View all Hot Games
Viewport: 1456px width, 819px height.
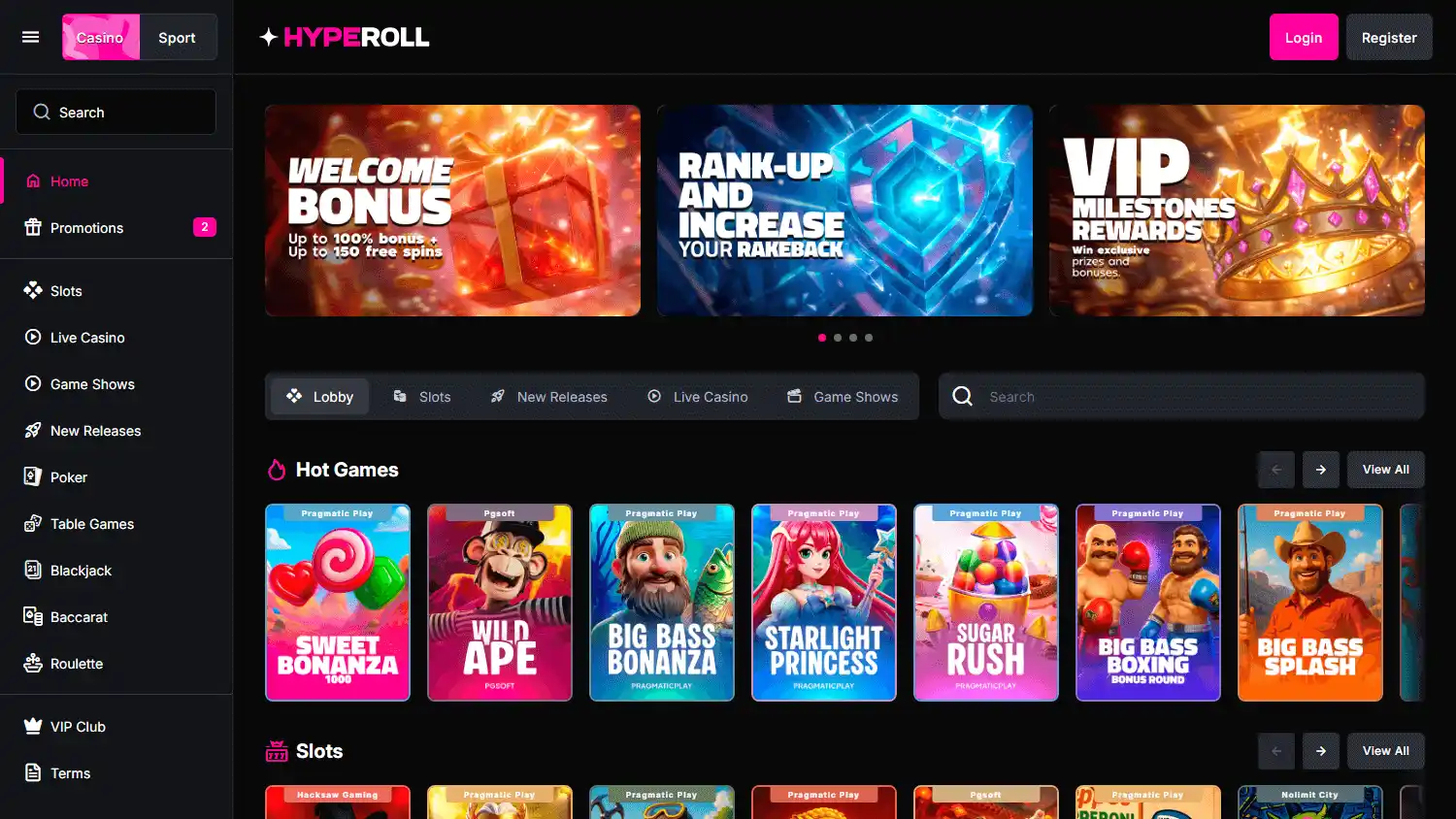coord(1386,470)
